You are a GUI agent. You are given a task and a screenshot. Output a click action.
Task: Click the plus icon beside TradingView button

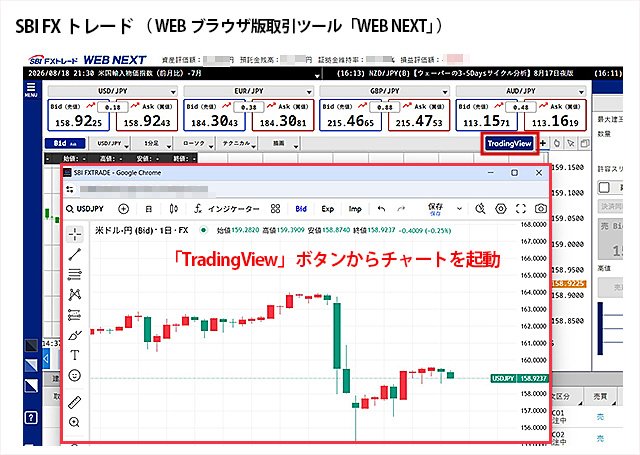(543, 143)
